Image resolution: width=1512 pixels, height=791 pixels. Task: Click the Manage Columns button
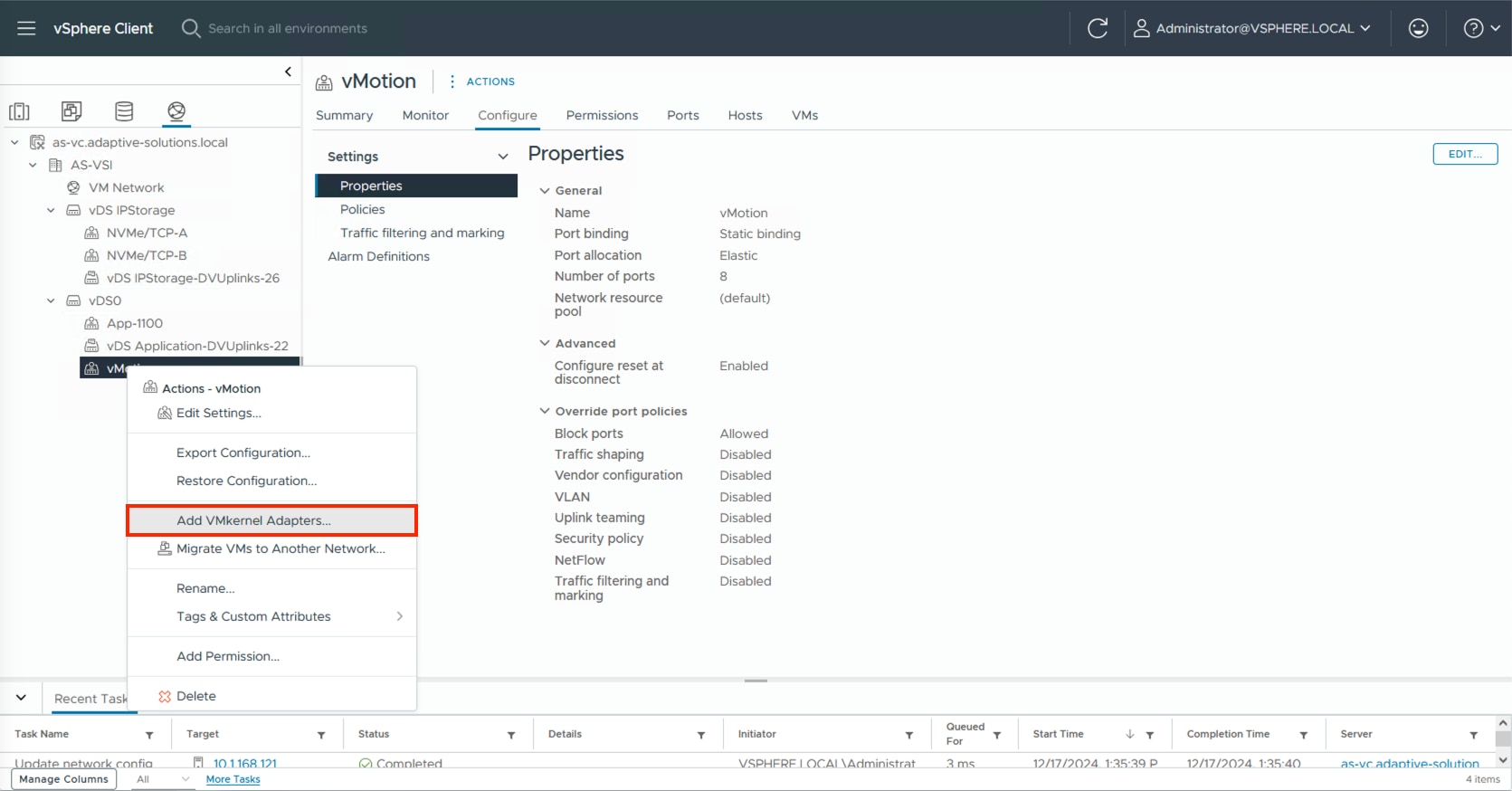63,779
